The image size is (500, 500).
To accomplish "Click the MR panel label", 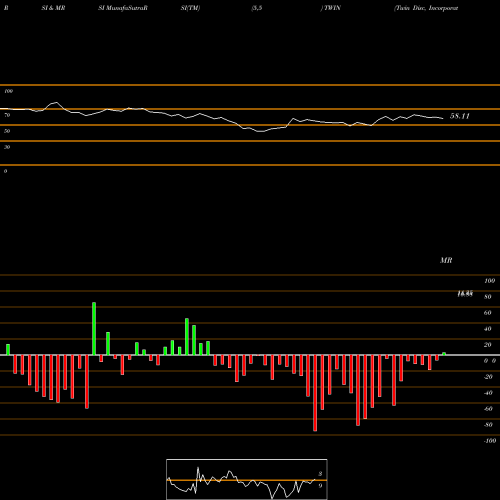I will click(x=446, y=260).
